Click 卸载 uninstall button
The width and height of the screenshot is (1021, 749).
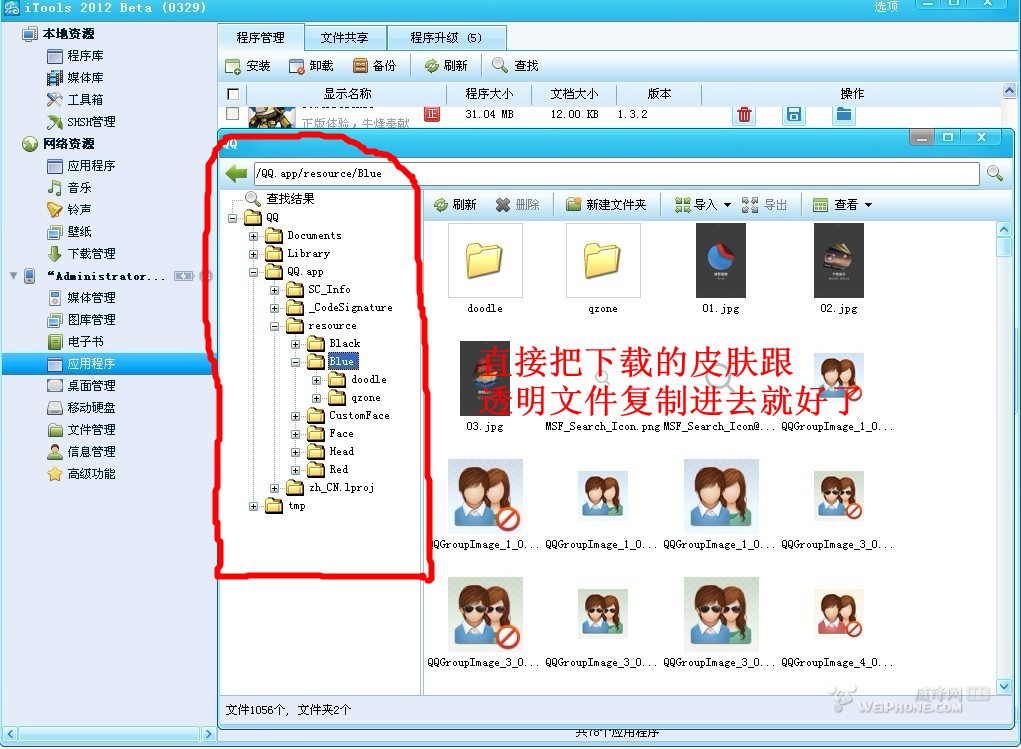pos(311,66)
